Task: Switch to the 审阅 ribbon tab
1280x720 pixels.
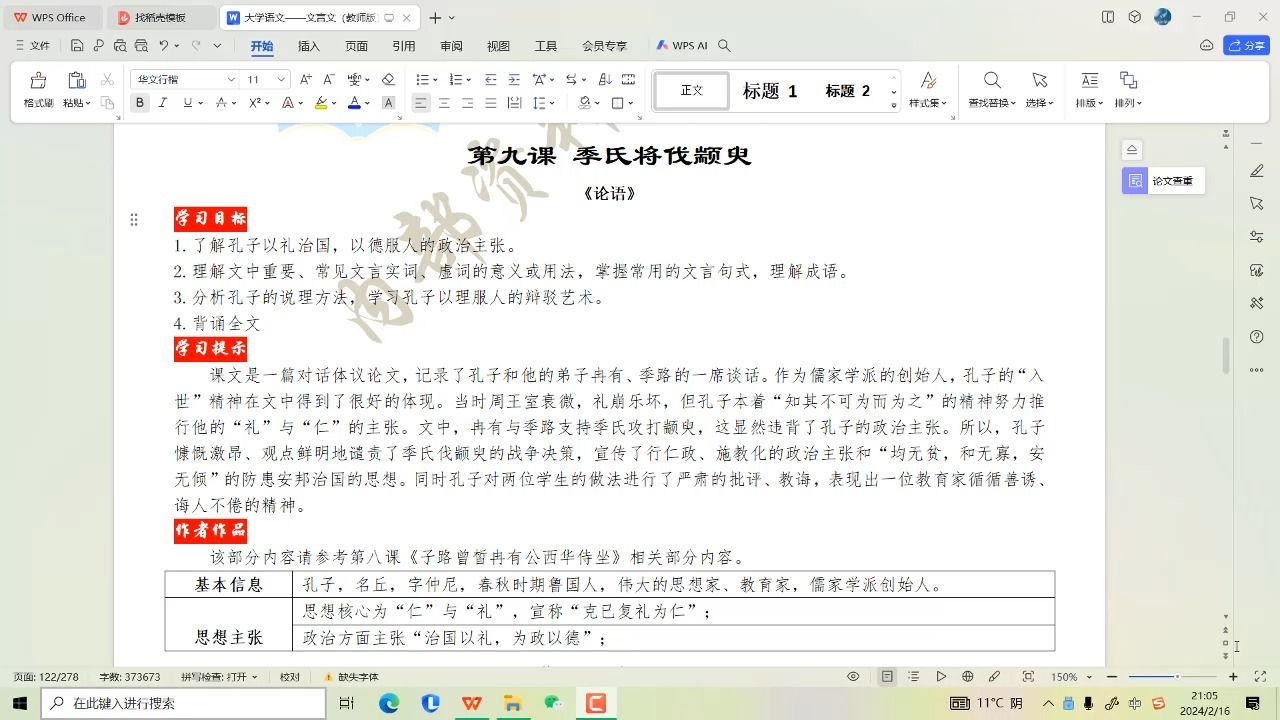Action: tap(451, 46)
